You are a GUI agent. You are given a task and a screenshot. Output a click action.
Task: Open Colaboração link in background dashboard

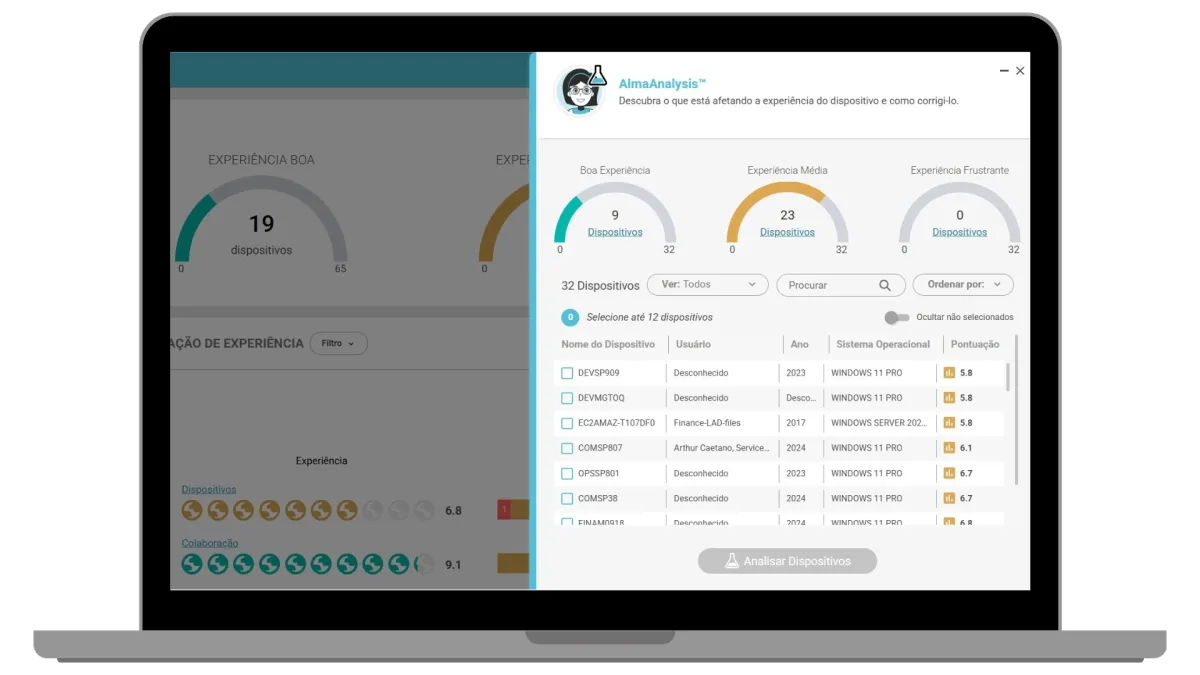[210, 543]
